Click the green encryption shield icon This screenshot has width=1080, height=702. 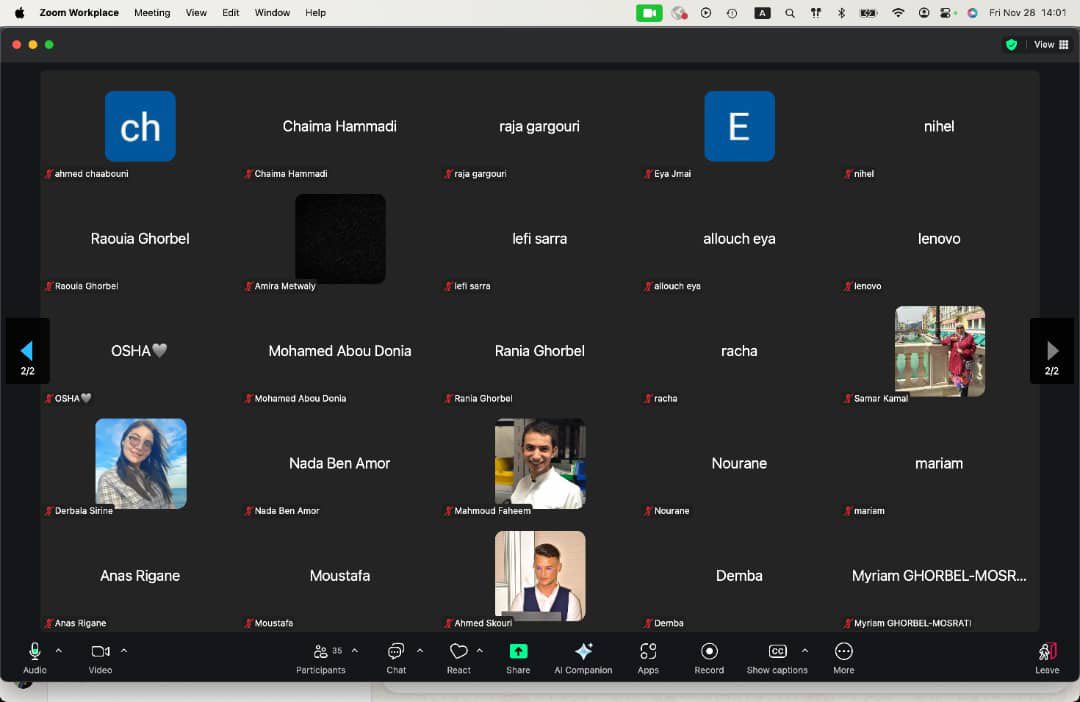click(x=1011, y=45)
